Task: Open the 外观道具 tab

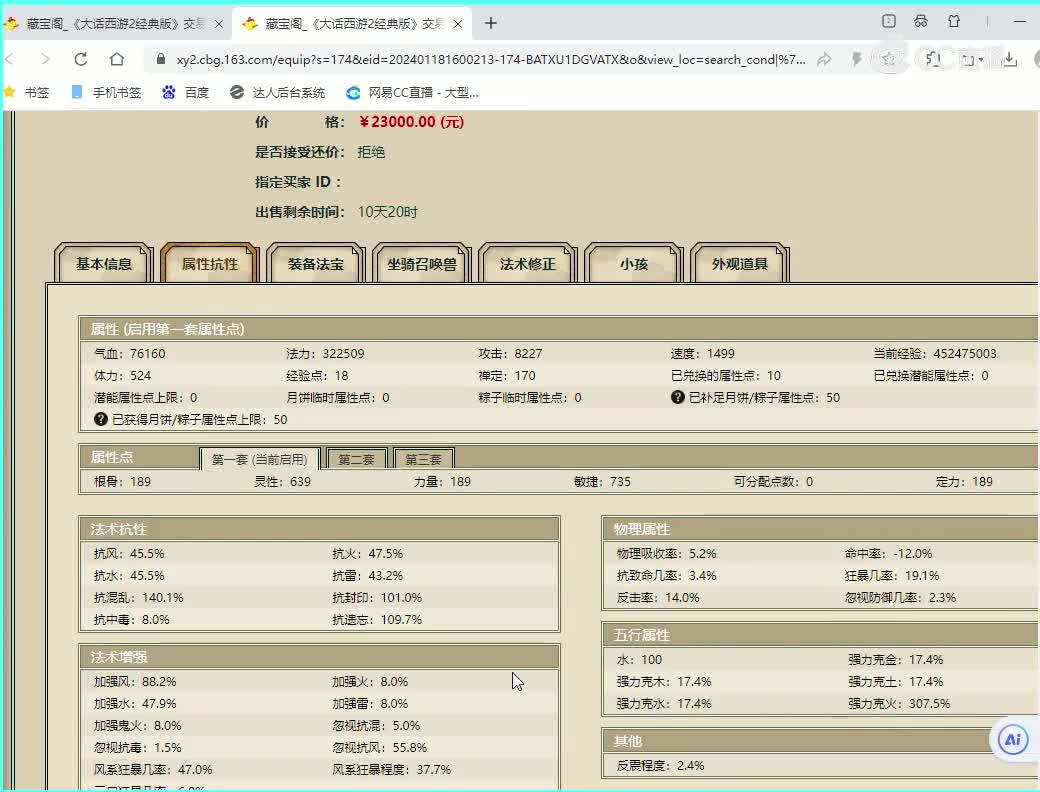Action: pyautogui.click(x=740, y=263)
